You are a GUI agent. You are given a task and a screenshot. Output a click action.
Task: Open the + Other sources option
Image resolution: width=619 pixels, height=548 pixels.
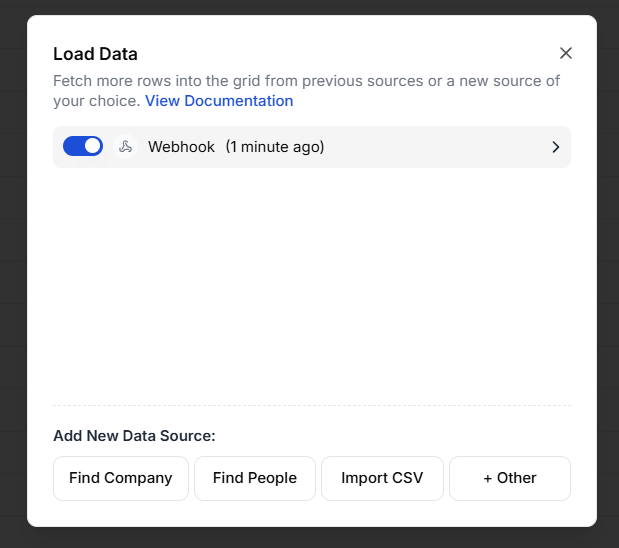[510, 478]
